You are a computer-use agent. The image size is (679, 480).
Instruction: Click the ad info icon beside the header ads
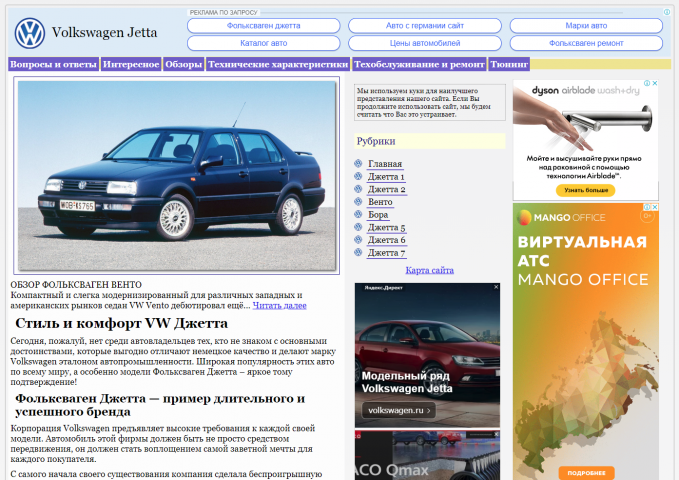click(667, 12)
